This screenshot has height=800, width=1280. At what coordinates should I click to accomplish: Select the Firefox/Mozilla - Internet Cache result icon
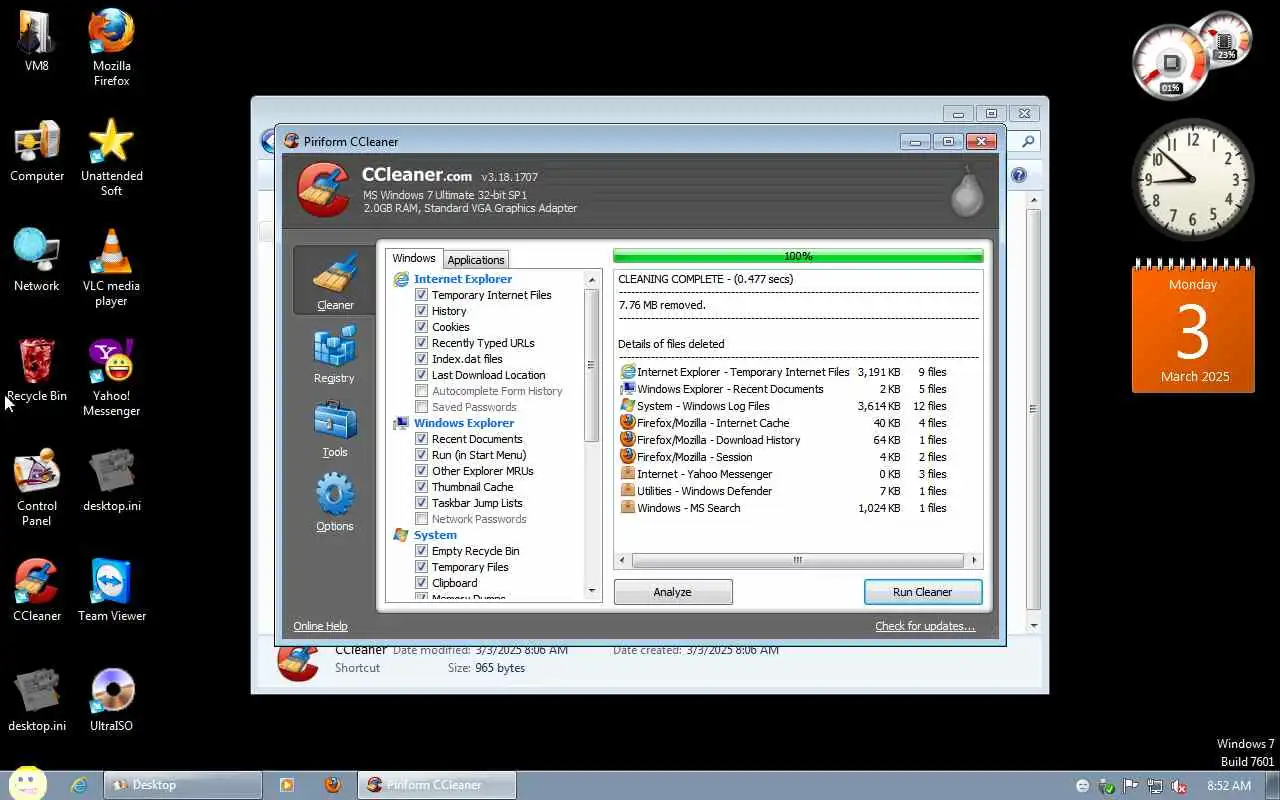(628, 422)
